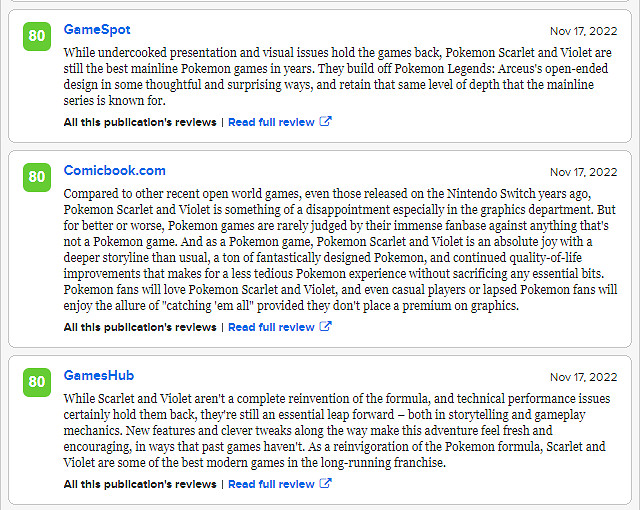The width and height of the screenshot is (640, 510).
Task: Read full review from GameSpot
Action: click(271, 122)
